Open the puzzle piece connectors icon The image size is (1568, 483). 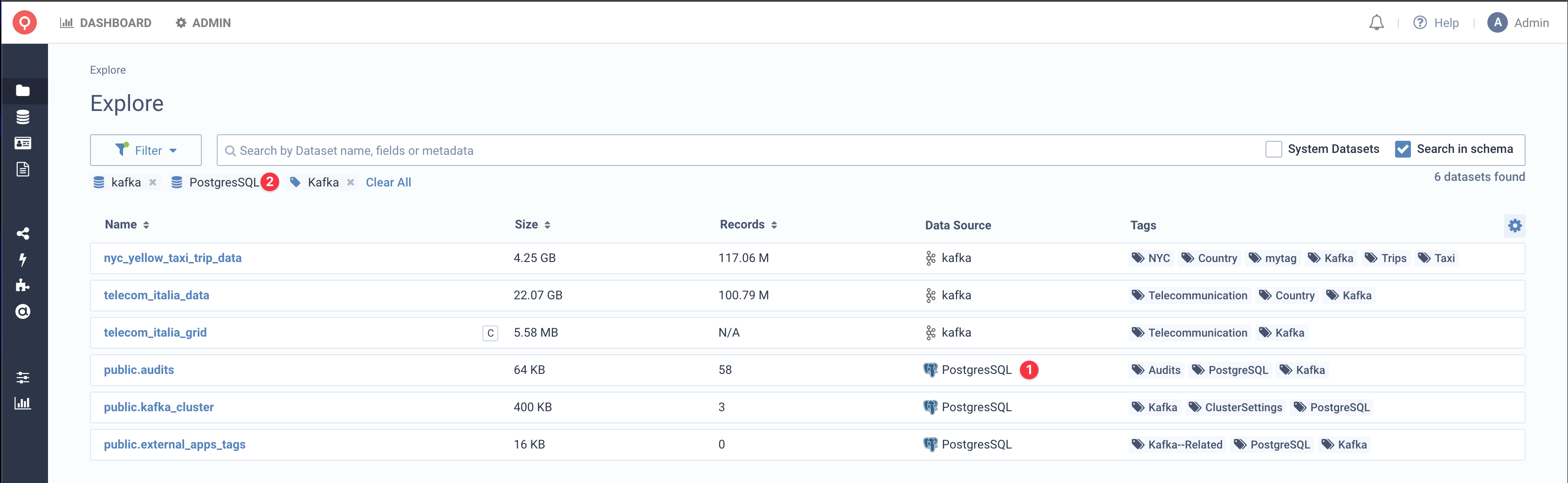23,286
